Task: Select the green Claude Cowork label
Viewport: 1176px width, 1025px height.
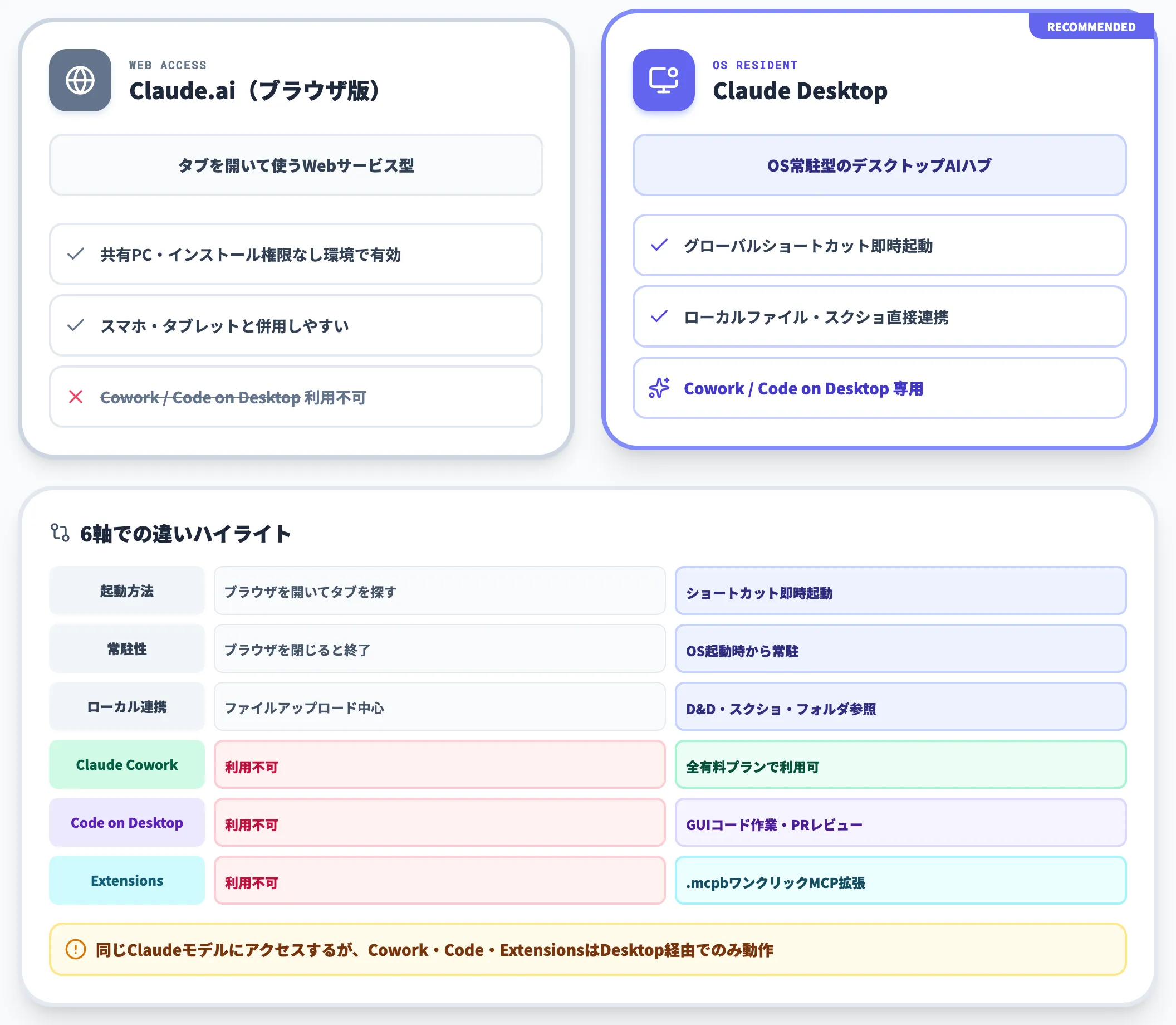Action: [127, 764]
